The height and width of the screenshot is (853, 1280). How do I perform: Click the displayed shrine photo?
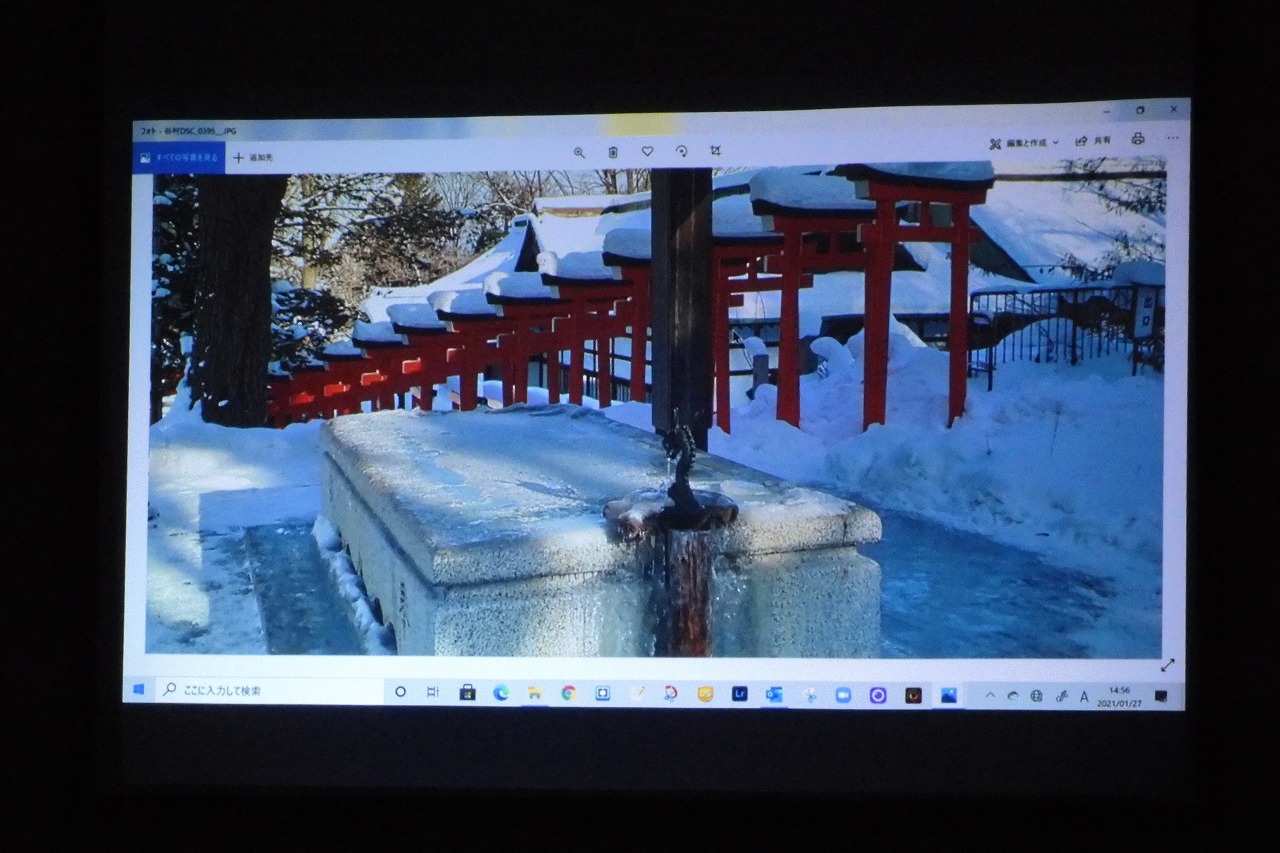tap(655, 410)
